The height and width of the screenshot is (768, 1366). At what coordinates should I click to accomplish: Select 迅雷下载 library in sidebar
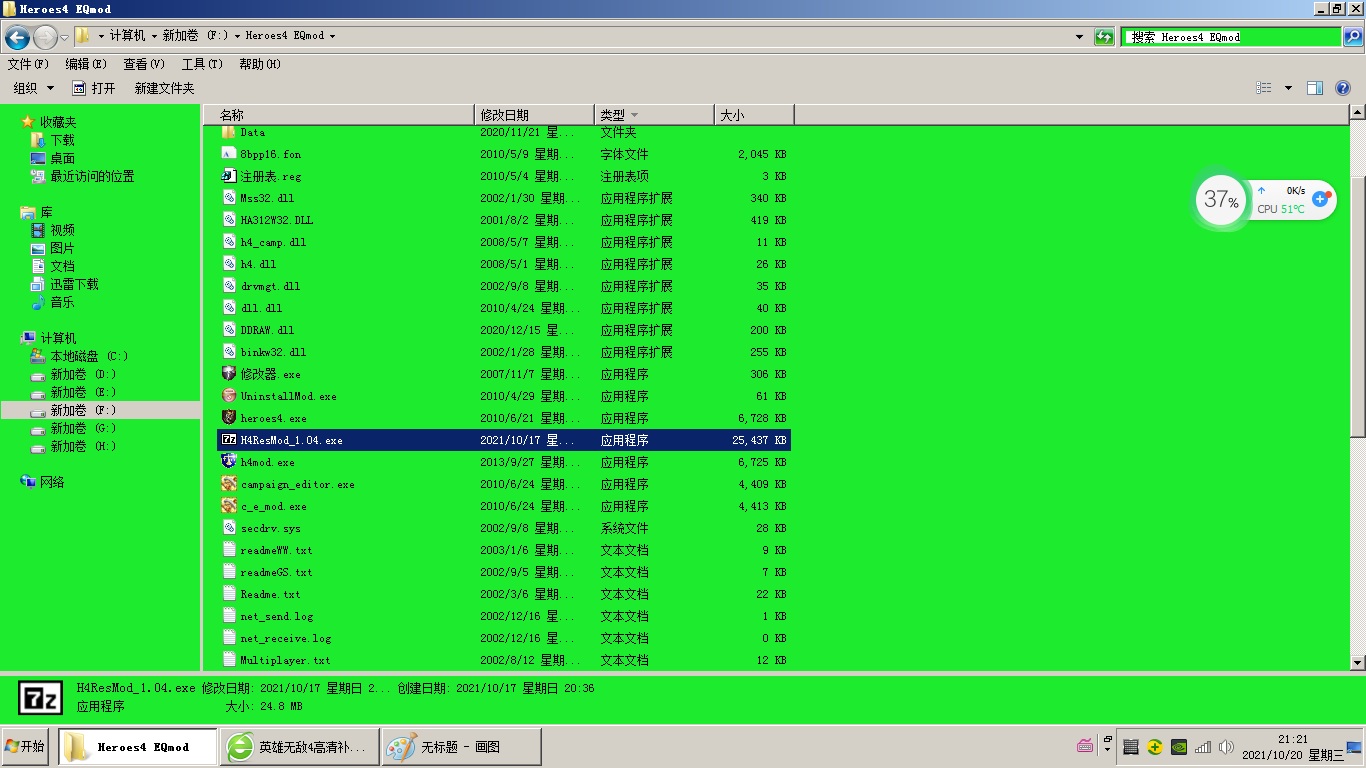tap(74, 284)
